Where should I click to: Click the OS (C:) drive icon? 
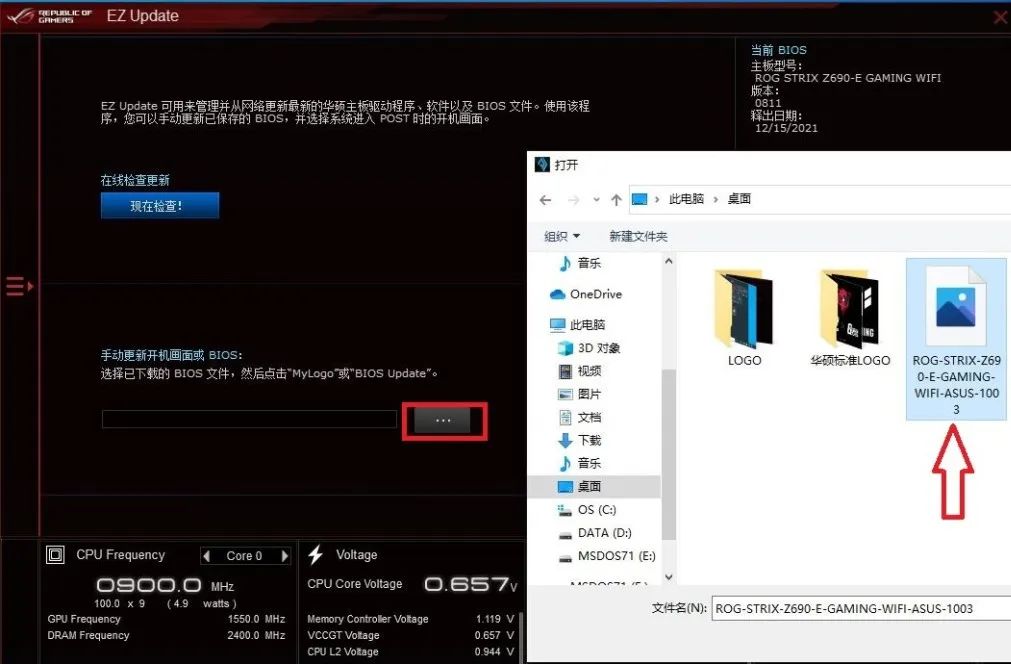tap(565, 511)
